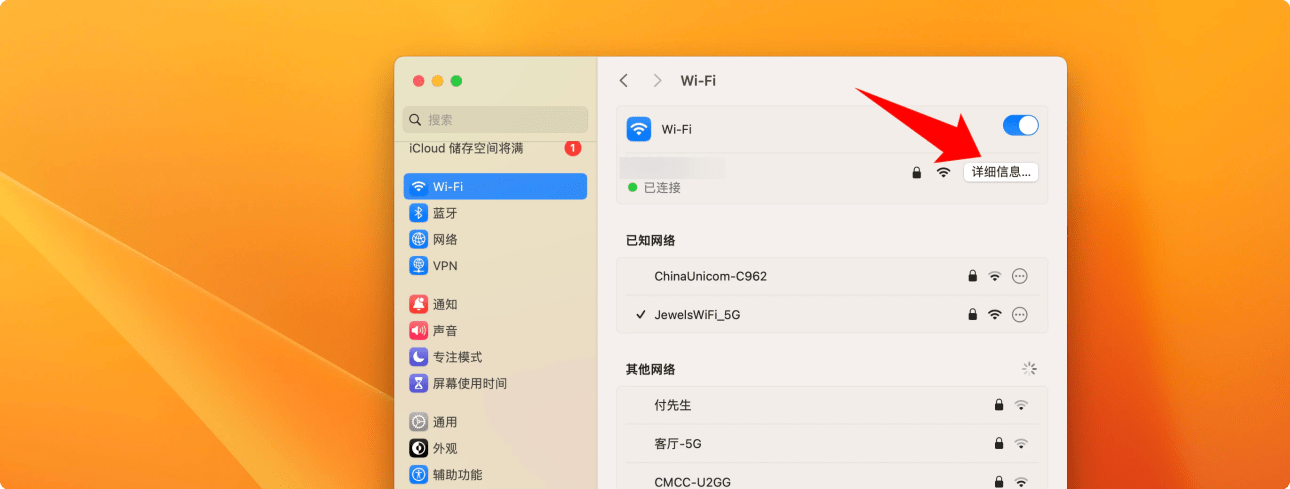Open Focus mode (专注模式) moon icon
Image resolution: width=1290 pixels, height=489 pixels.
click(x=419, y=357)
